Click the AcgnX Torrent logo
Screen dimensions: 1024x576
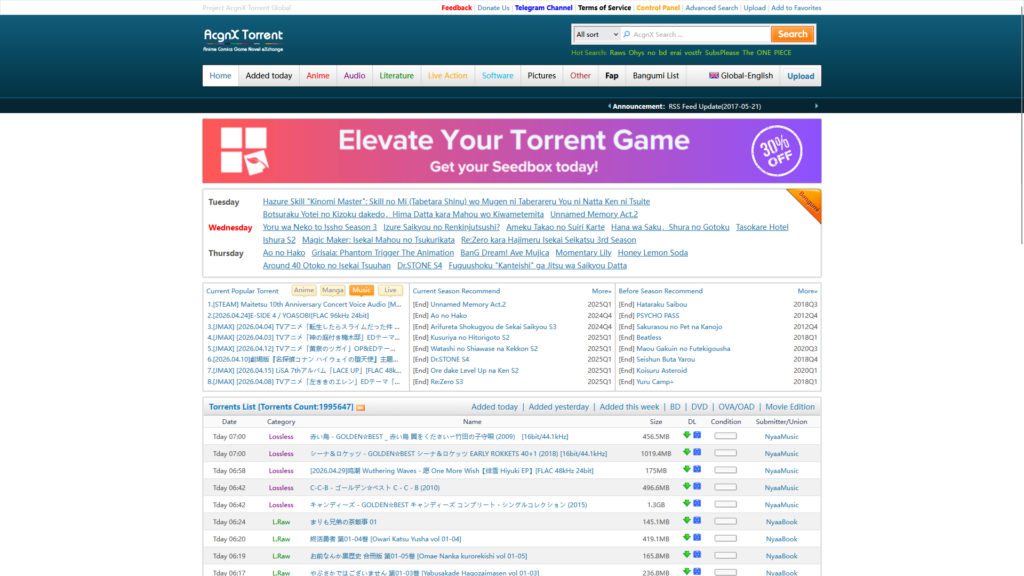point(243,39)
